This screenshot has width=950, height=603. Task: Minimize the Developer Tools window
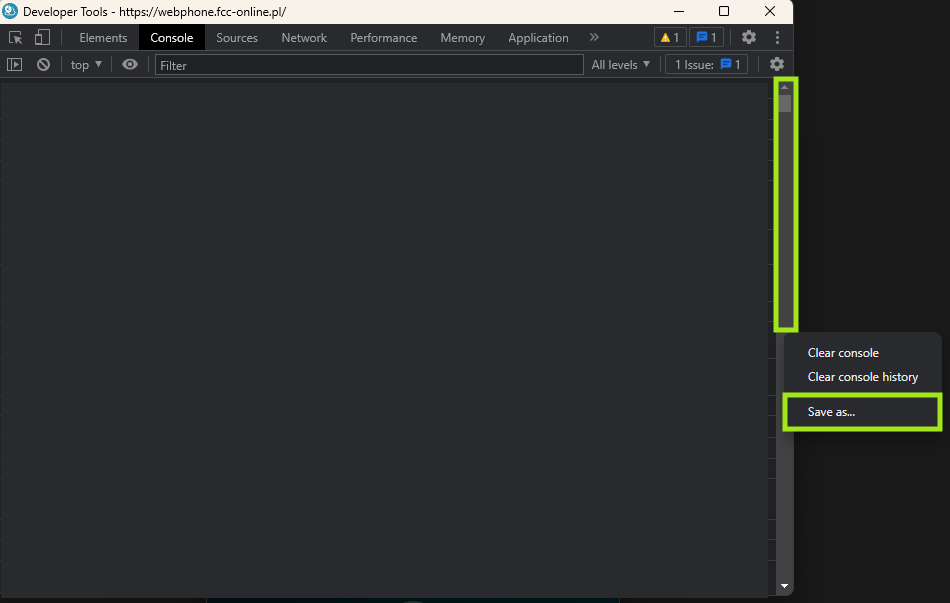pyautogui.click(x=679, y=12)
